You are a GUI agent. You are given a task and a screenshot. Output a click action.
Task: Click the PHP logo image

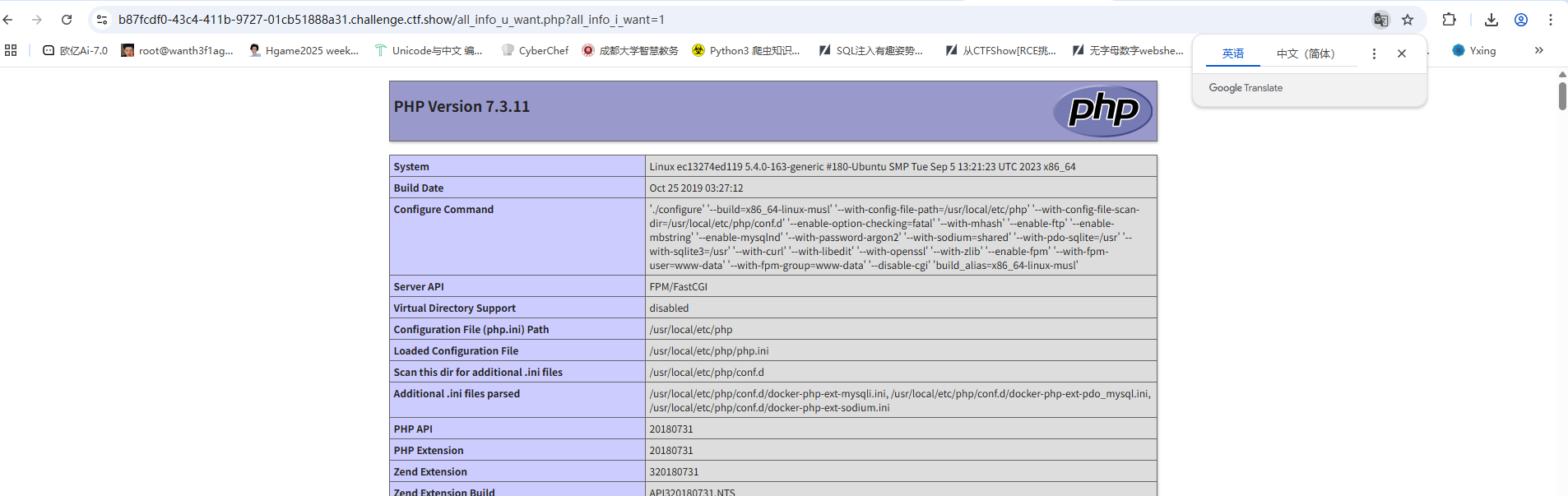point(1102,110)
